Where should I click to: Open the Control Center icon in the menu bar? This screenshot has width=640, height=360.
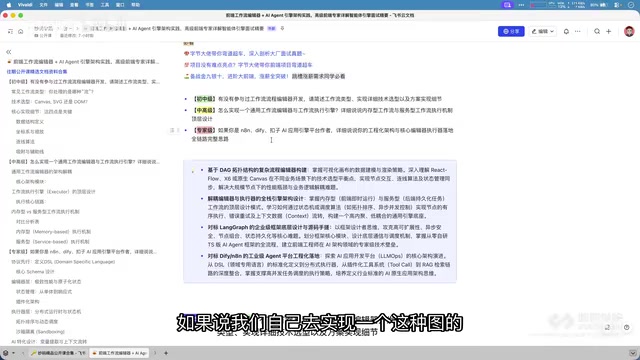pos(618,5)
